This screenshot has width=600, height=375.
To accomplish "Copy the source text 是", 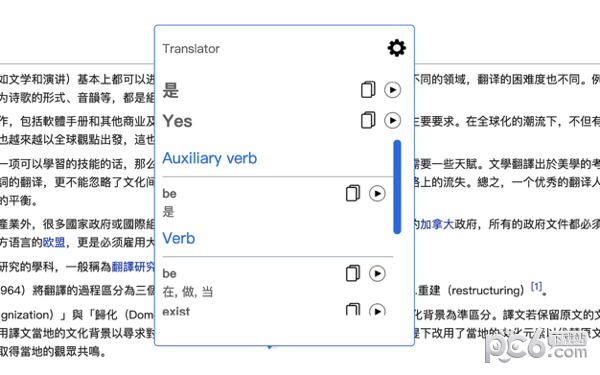I will tap(368, 90).
